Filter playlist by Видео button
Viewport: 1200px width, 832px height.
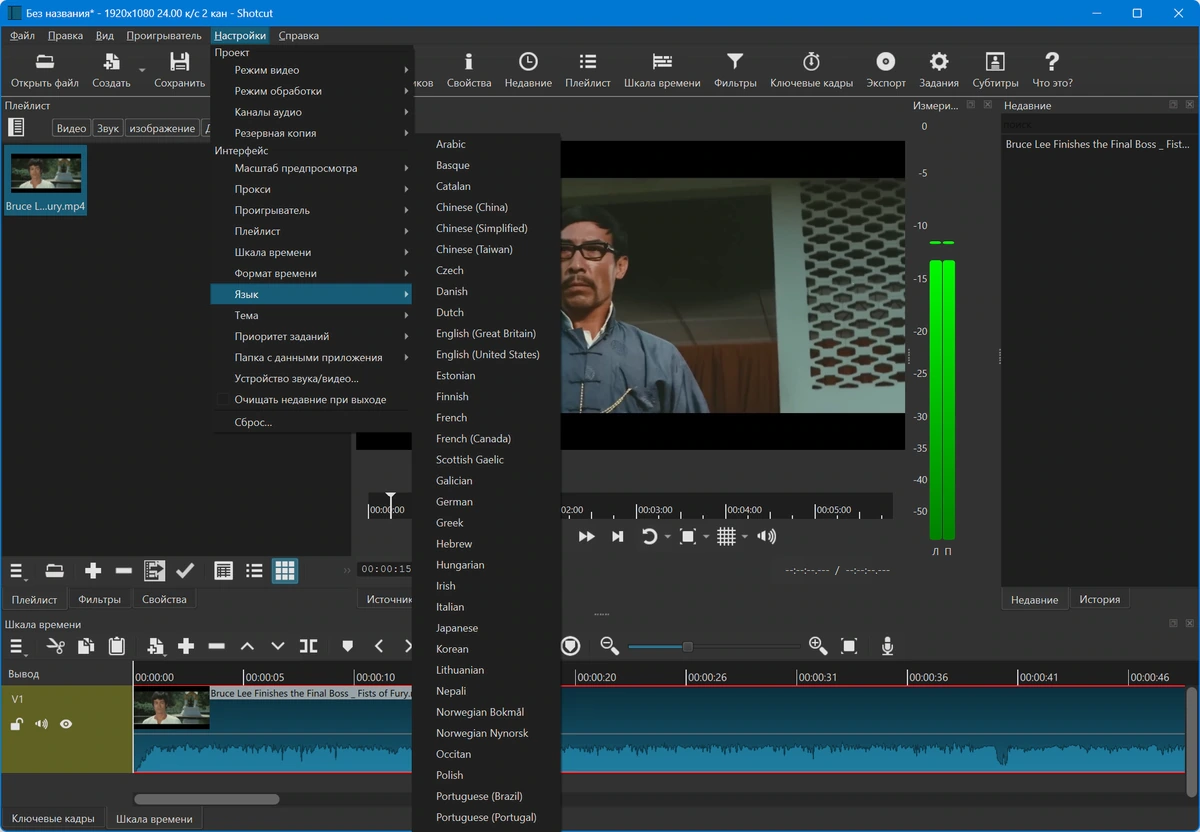pyautogui.click(x=71, y=128)
